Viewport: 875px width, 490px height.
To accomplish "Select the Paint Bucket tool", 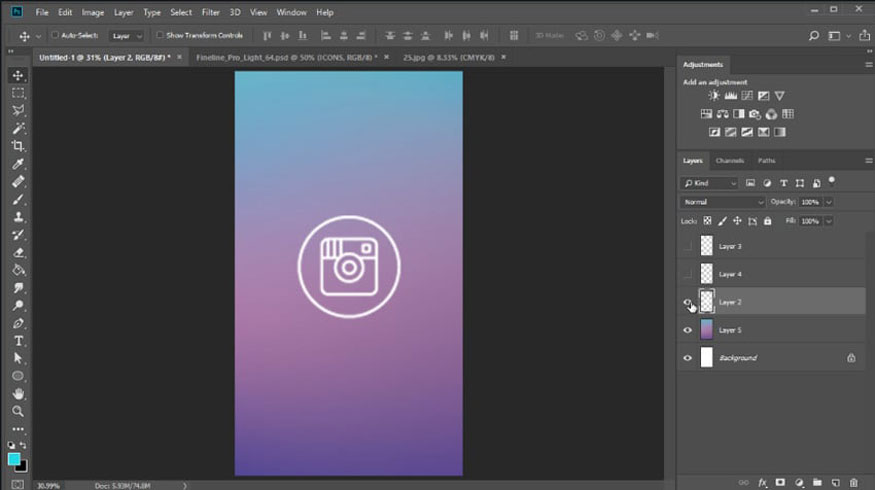I will (18, 271).
